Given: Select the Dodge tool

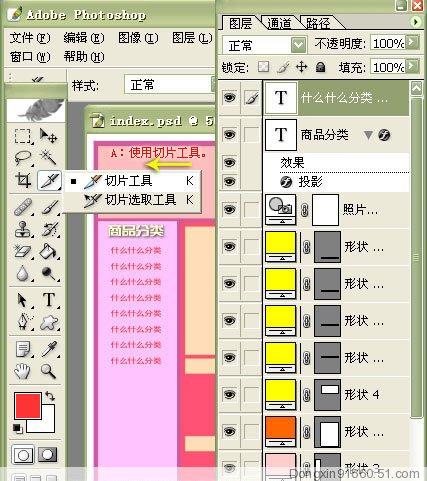Looking at the screenshot, I should pos(49,273).
